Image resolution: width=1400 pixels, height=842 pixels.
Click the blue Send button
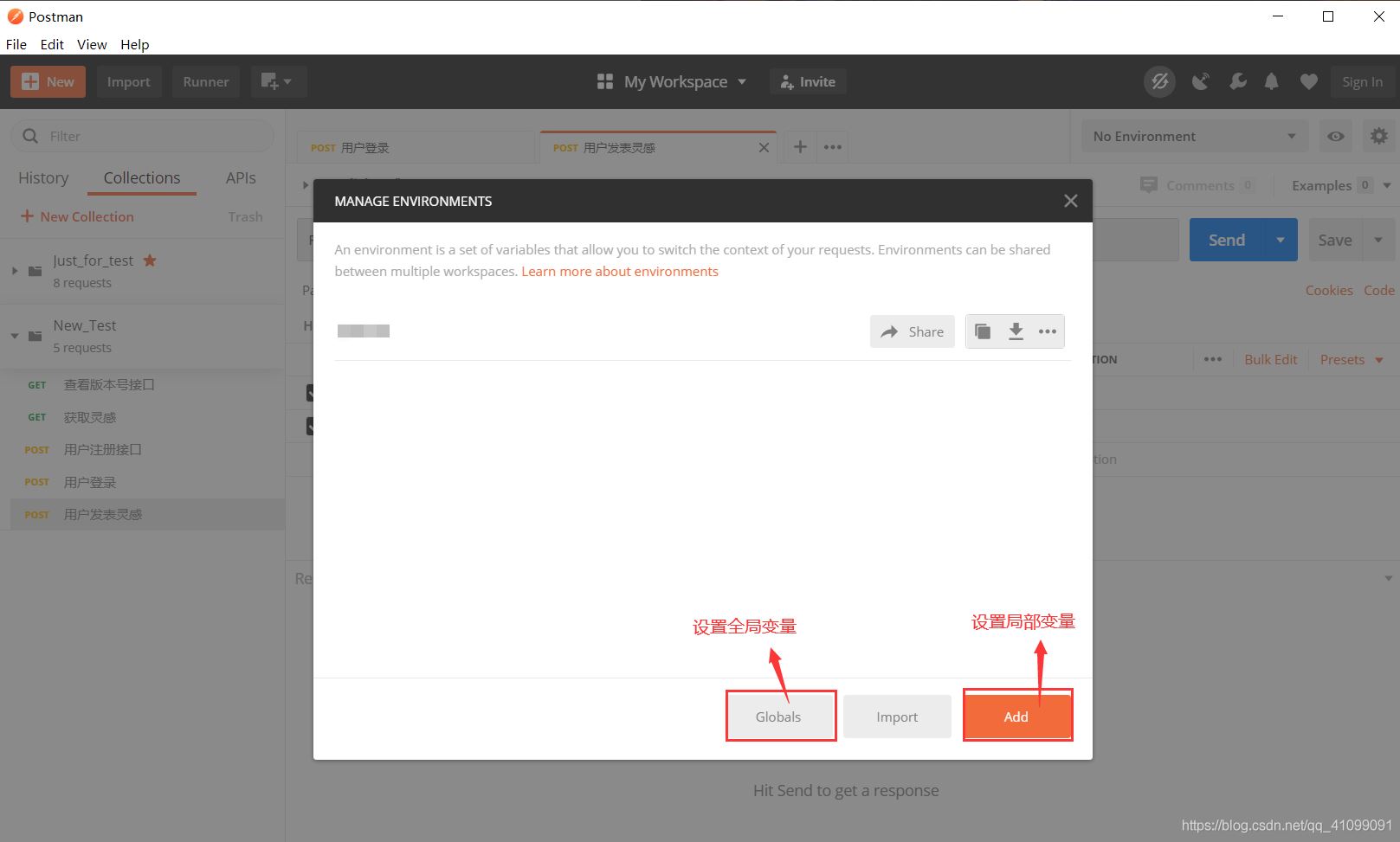point(1227,240)
